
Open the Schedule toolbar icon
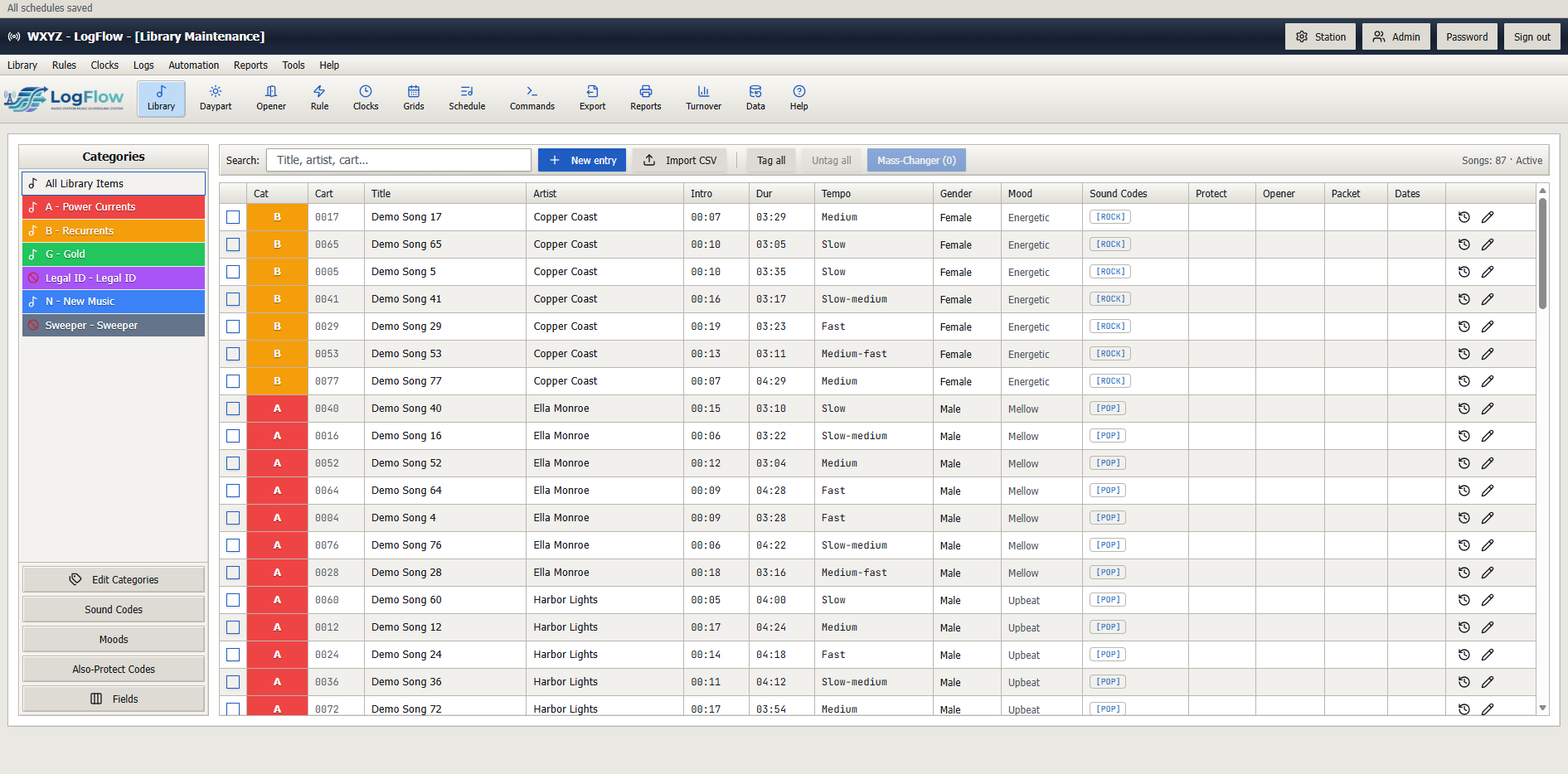[467, 98]
